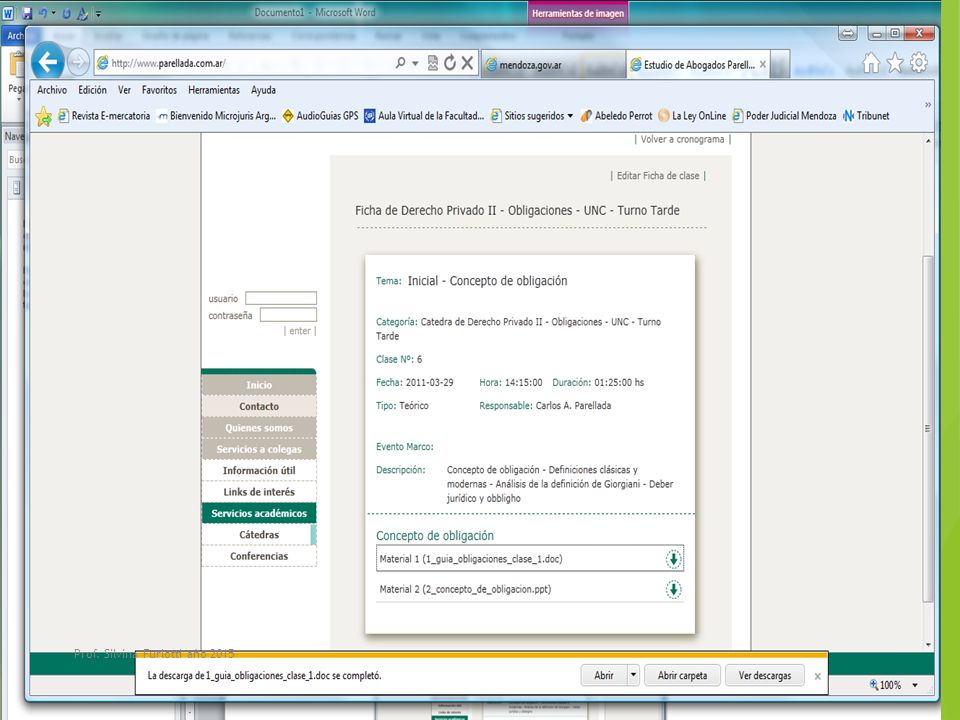Stop loading with the X icon
The image size is (960, 720).
[x=467, y=62]
